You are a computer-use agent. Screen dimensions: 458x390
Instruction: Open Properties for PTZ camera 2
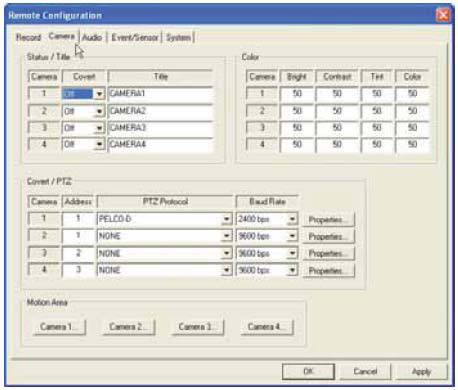coord(328,237)
